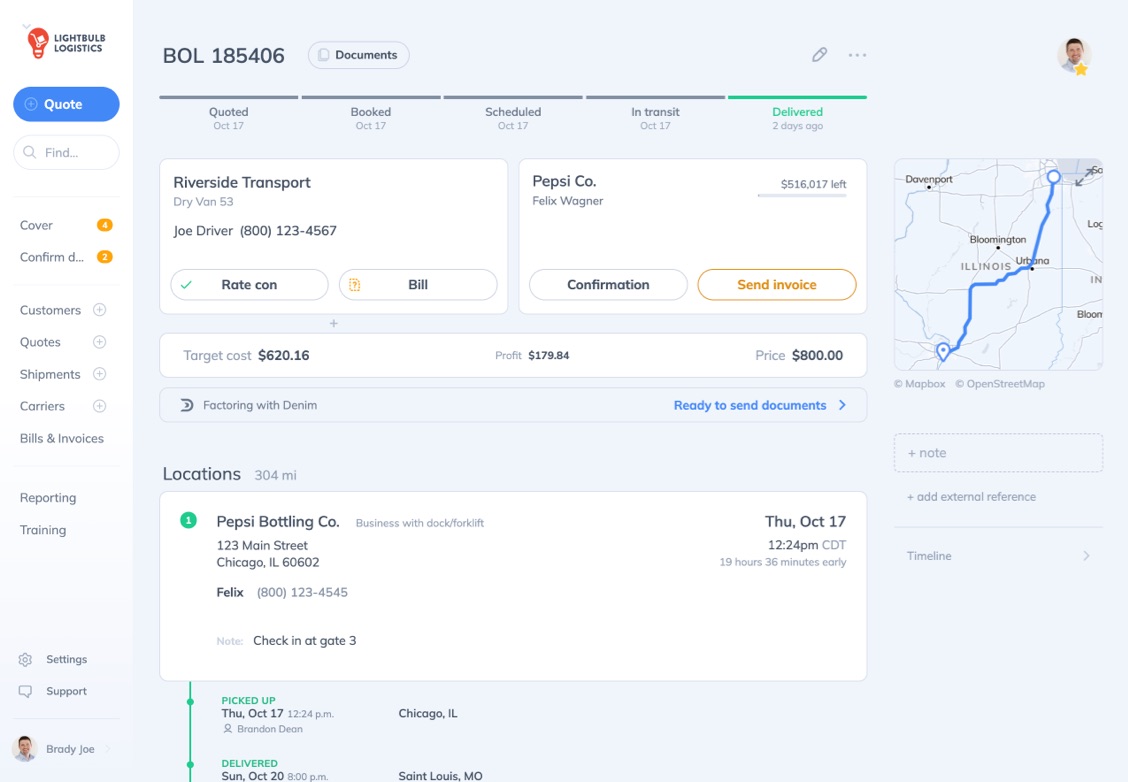Open Confirm d... in the sidebar
The height and width of the screenshot is (782, 1128).
click(52, 257)
